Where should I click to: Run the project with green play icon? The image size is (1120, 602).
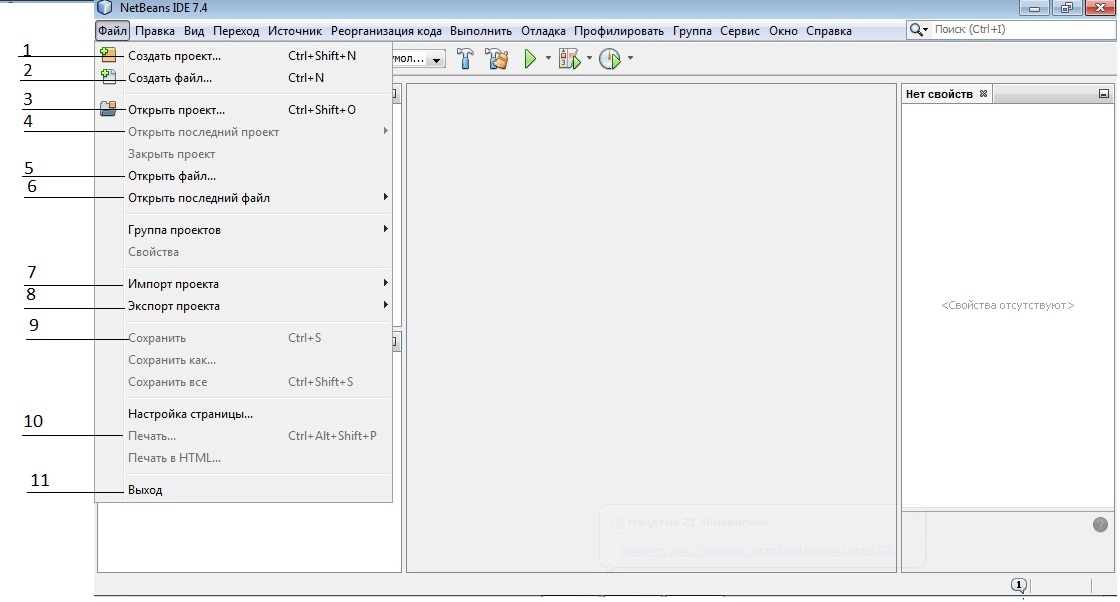(530, 59)
